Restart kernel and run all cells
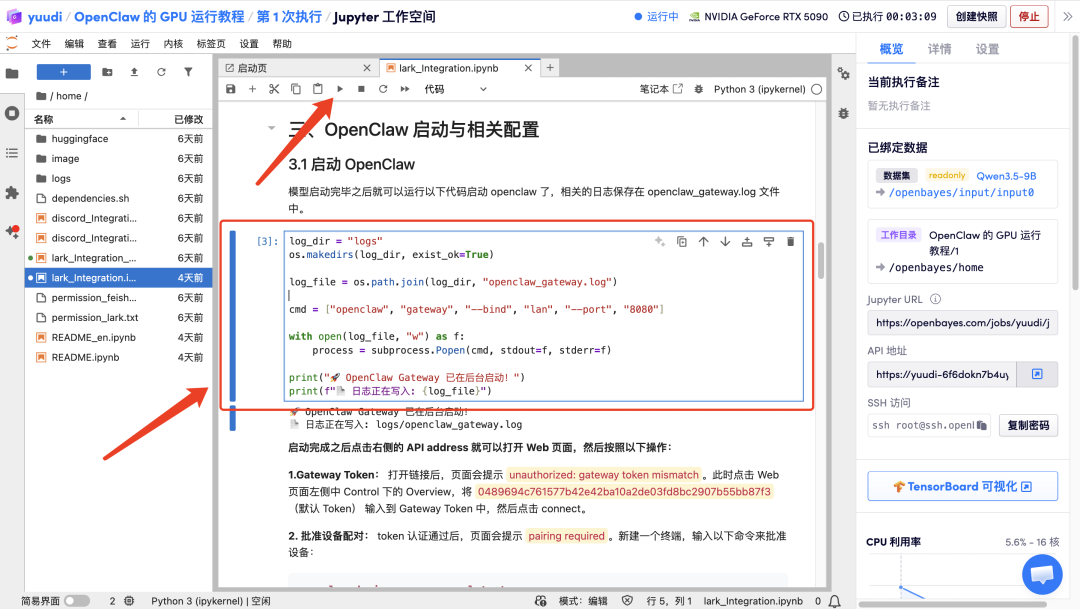Screen dimensions: 1080x609 pyautogui.click(x=405, y=89)
